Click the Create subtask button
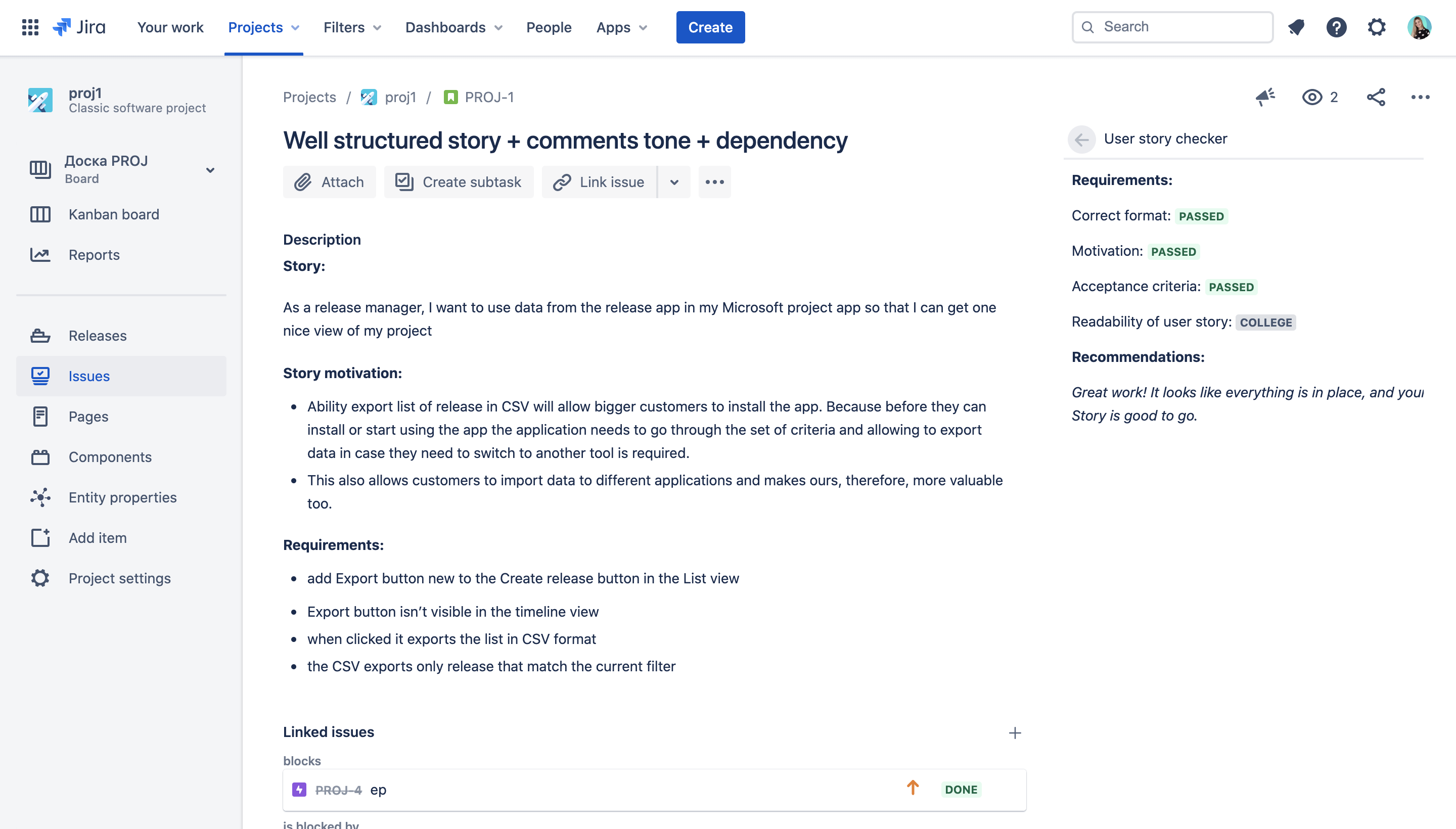 (459, 182)
